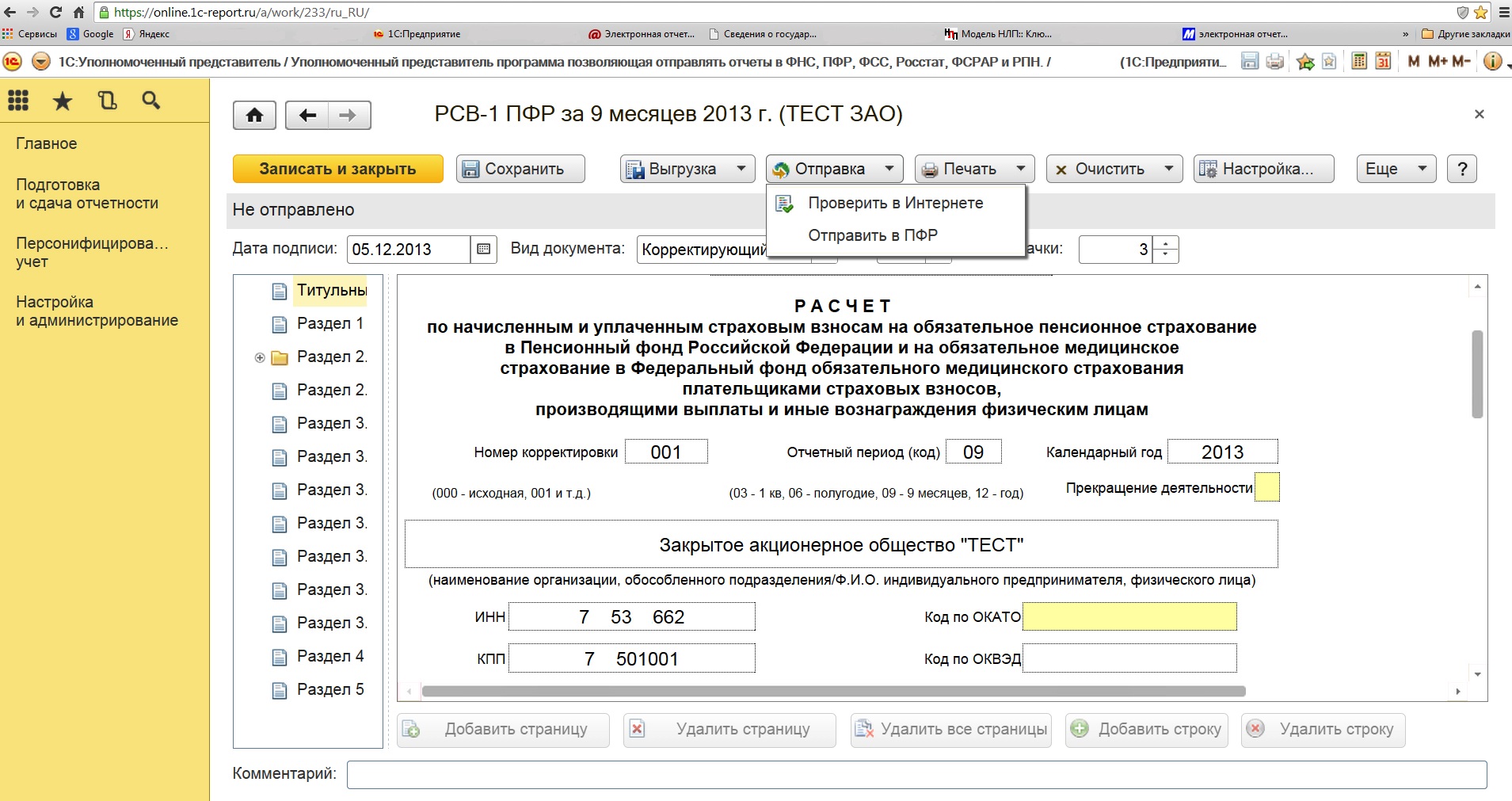The height and width of the screenshot is (801, 1512).
Task: Open the calendar icon
Action: tap(1383, 61)
